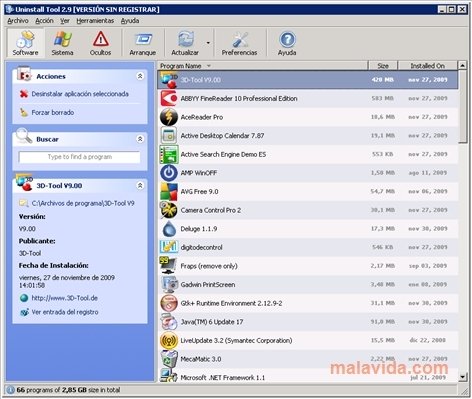Image resolution: width=472 pixels, height=399 pixels.
Task: Open the Software tab in toolbar
Action: (25, 43)
